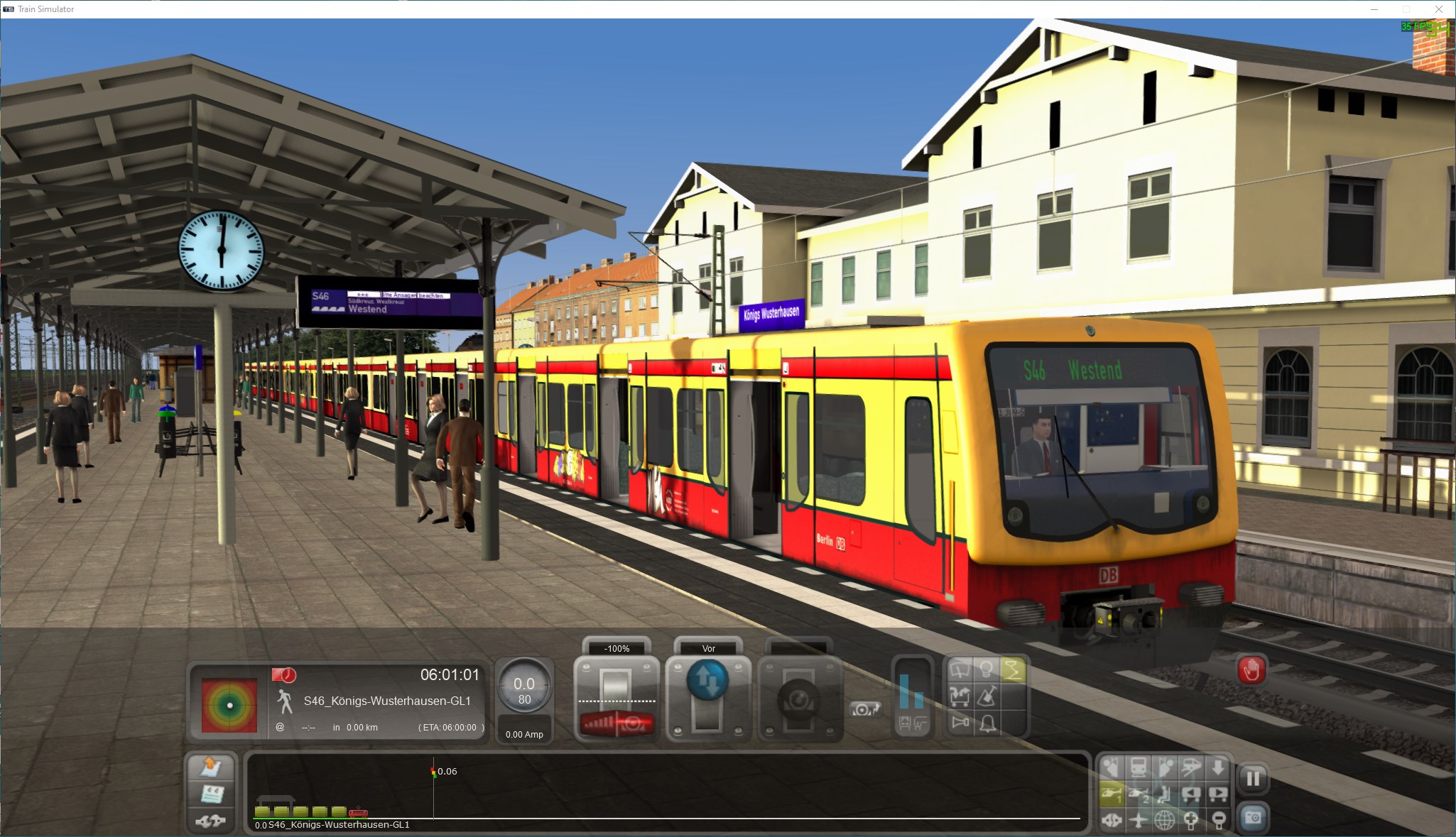
Task: Switch to external camera 2 view
Action: pos(1139,794)
